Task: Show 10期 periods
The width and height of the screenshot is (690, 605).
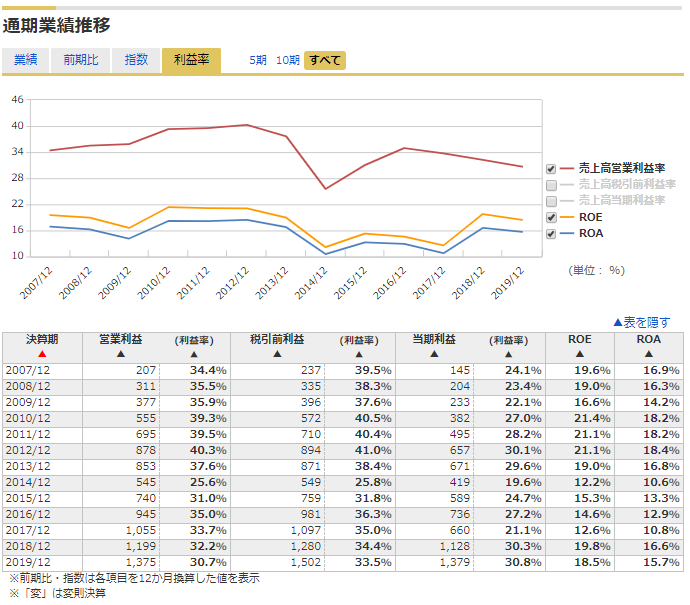Action: click(288, 60)
